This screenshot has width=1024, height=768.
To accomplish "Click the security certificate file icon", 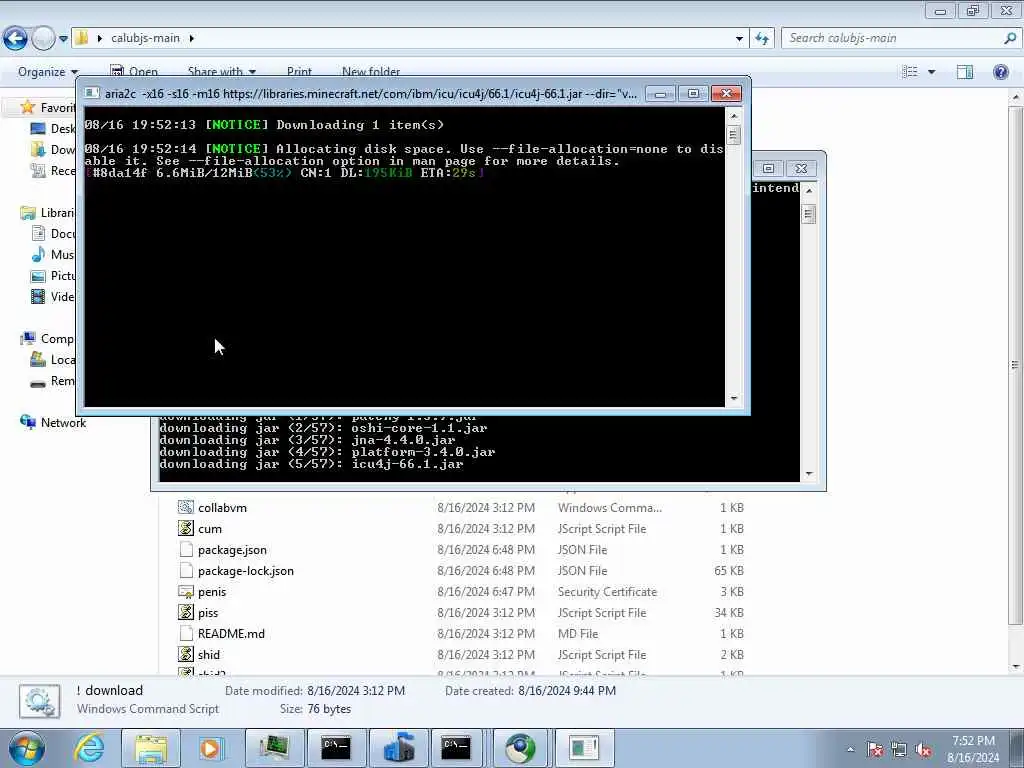I will click(x=185, y=592).
